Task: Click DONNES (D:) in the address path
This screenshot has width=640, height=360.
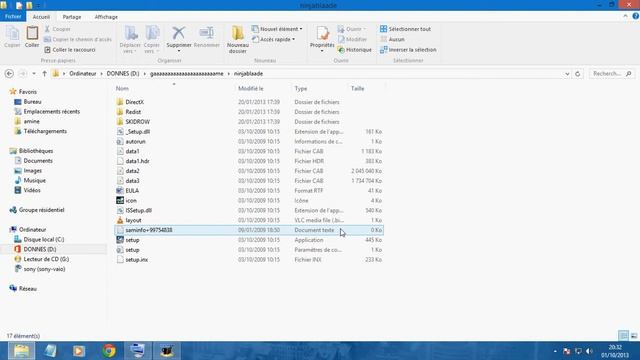Action: coord(123,73)
